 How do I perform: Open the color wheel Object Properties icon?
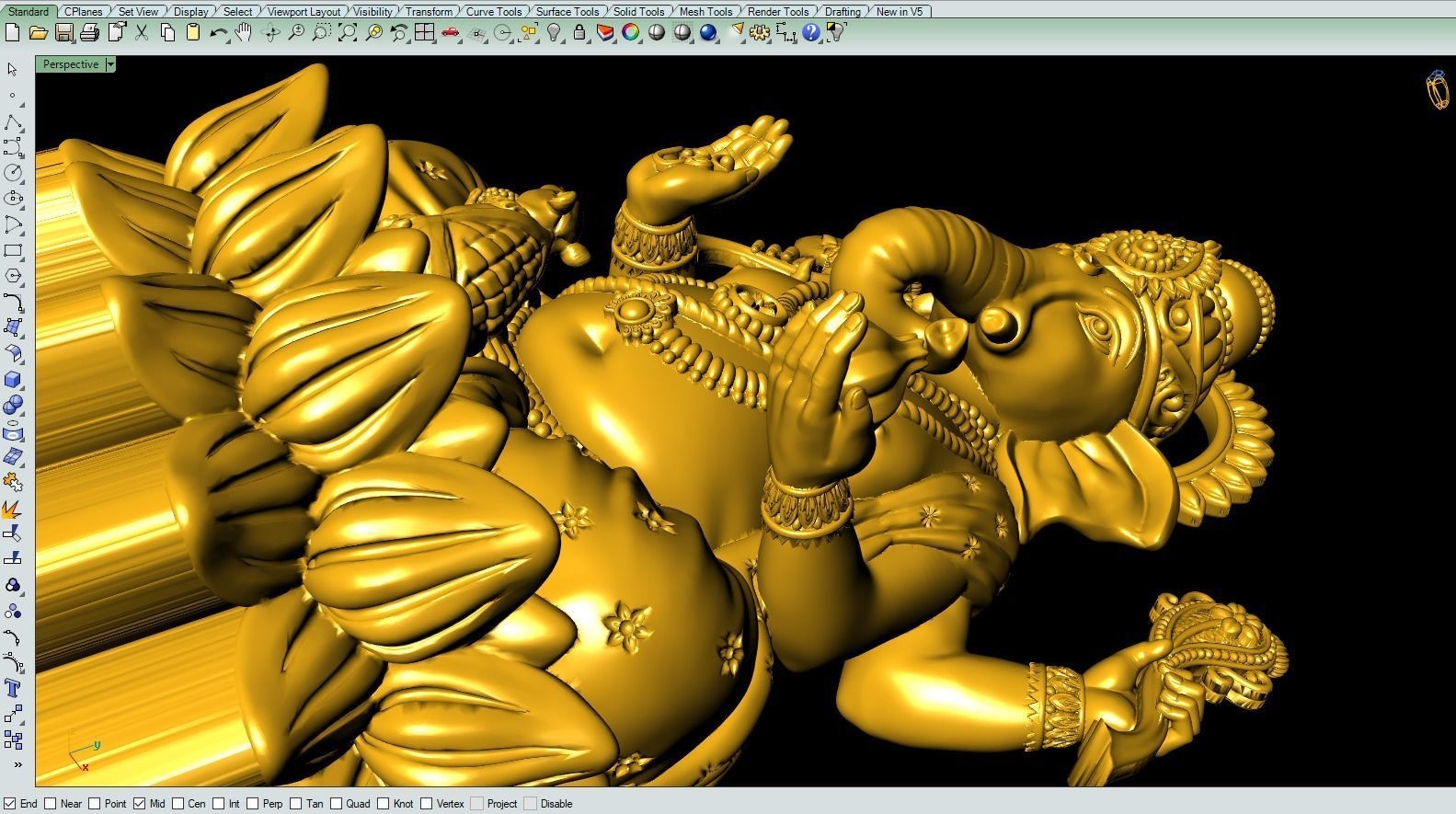click(630, 33)
